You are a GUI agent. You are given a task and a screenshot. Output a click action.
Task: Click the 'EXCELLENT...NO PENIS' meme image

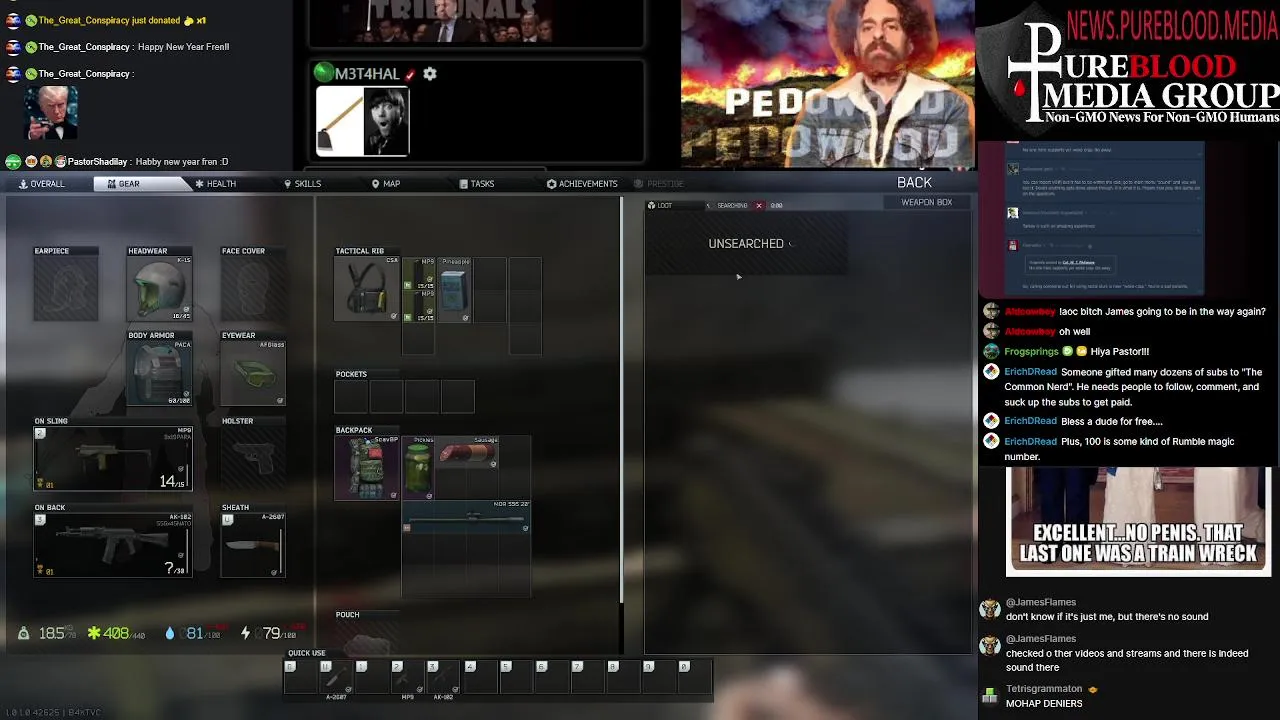(x=1138, y=522)
